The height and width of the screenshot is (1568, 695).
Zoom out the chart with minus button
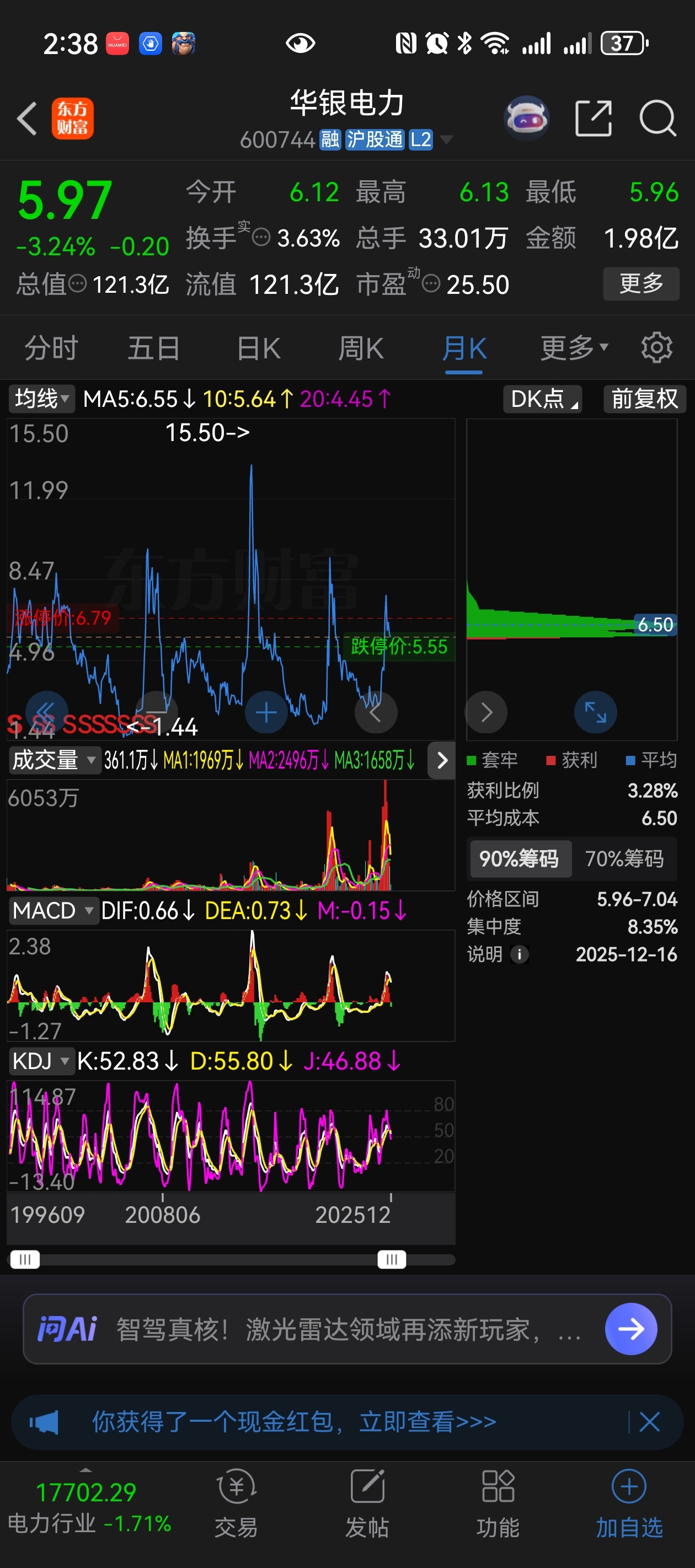pyautogui.click(x=156, y=712)
